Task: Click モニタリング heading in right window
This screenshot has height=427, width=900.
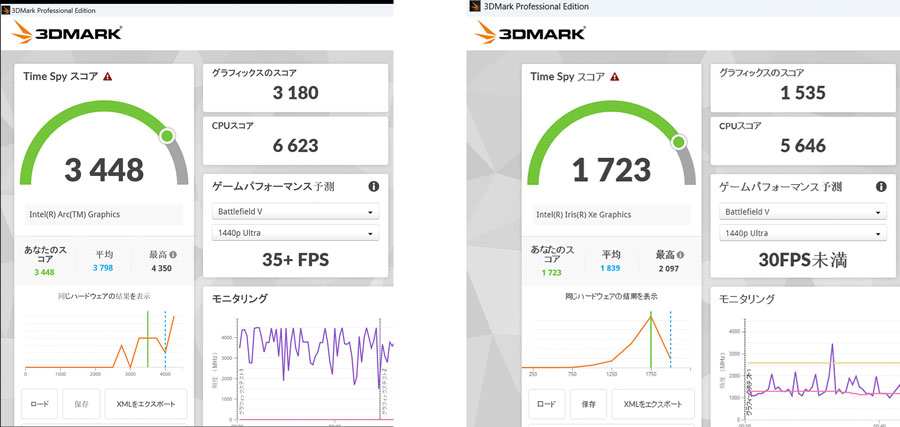Action: click(x=747, y=298)
